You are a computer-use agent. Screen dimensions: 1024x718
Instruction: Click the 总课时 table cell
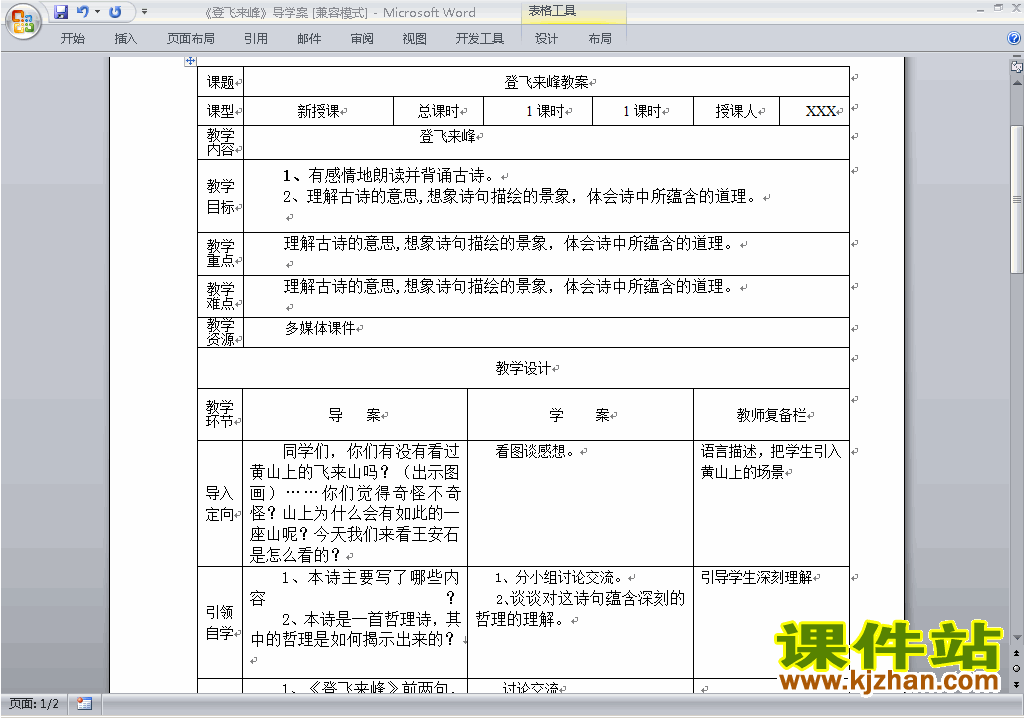tap(438, 111)
